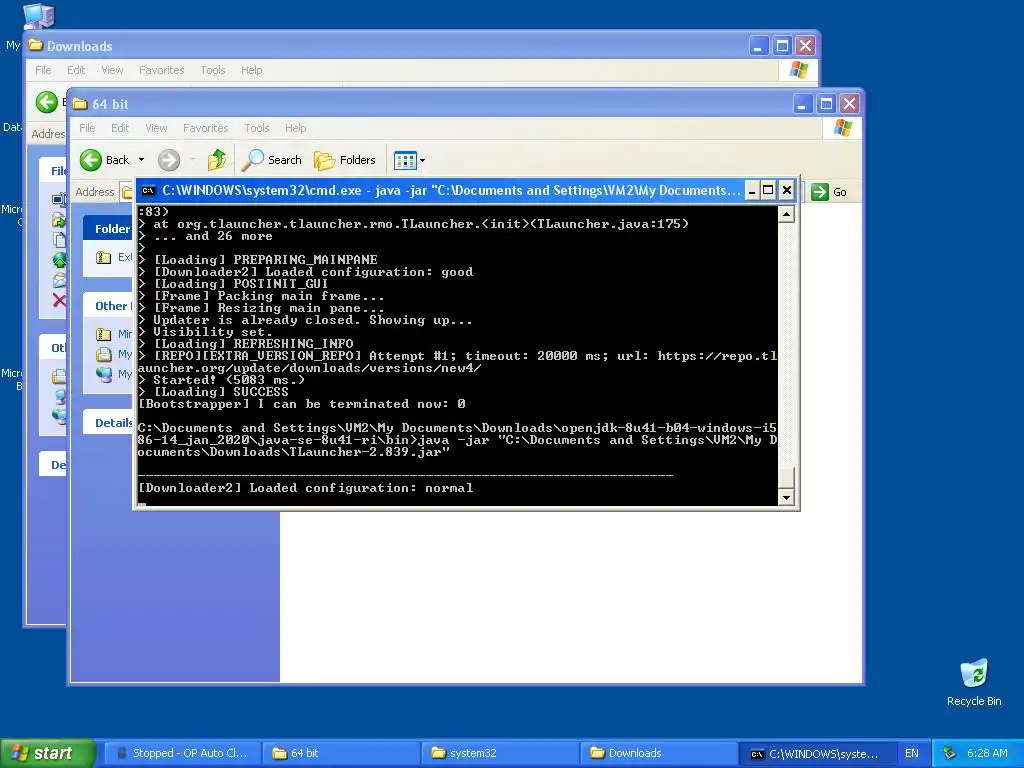Screen dimensions: 1024x768
Task: Expand the Back history dropdown arrow
Action: point(141,160)
